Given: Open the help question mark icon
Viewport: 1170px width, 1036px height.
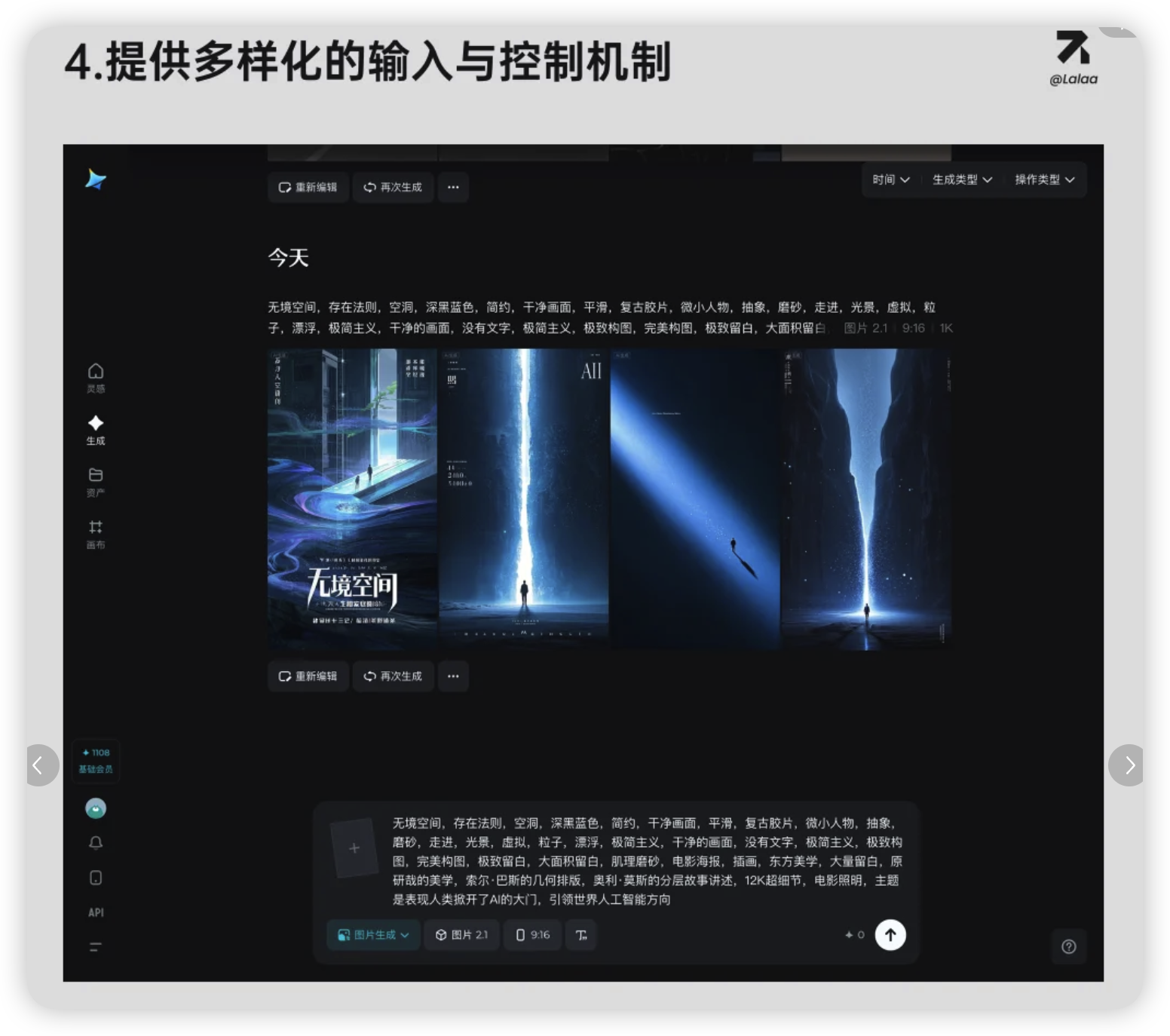Looking at the screenshot, I should coord(1068,947).
